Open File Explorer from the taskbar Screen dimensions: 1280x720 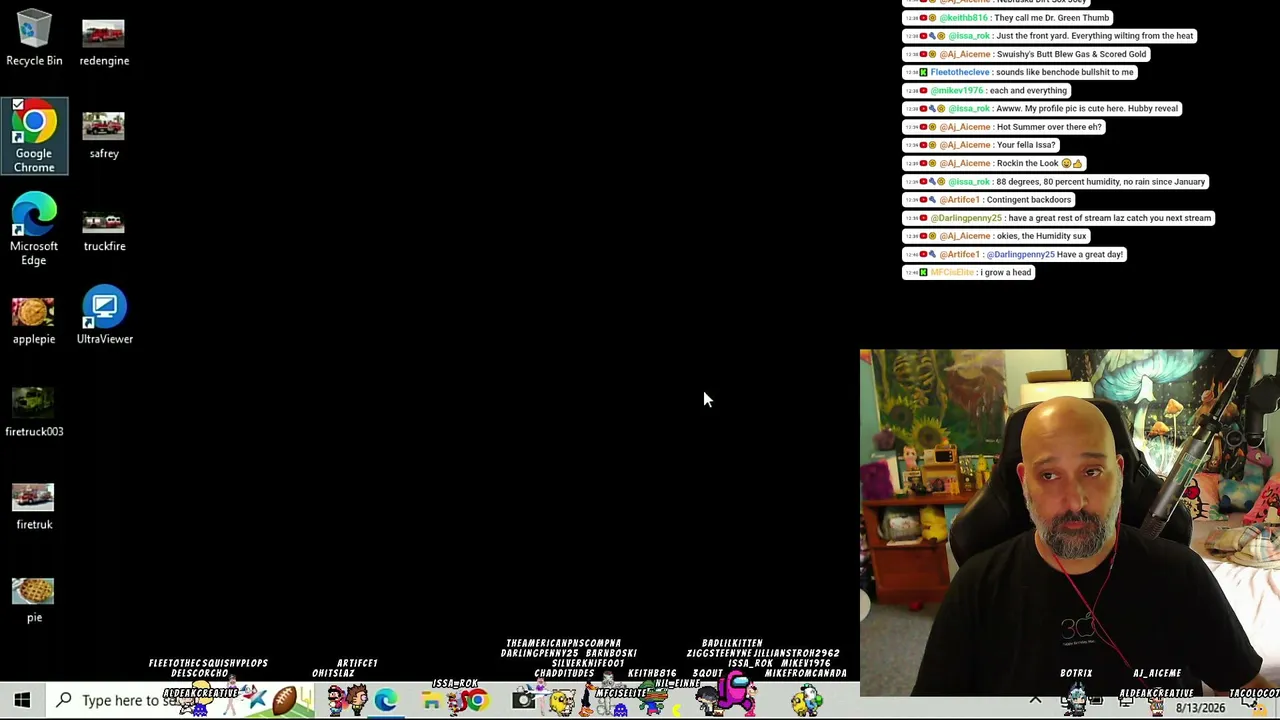tap(431, 700)
